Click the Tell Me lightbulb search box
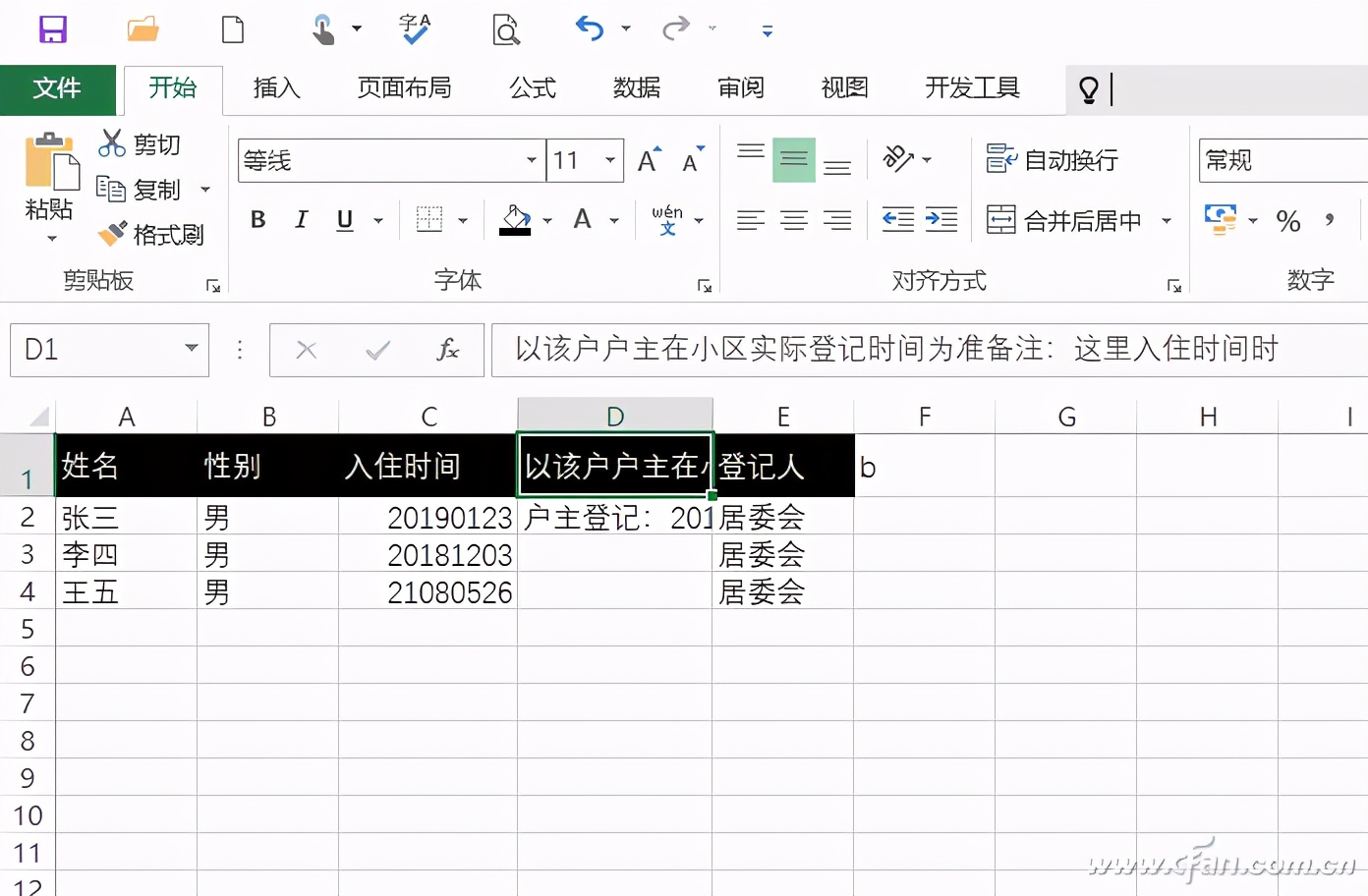The width and height of the screenshot is (1368, 896). point(1217,89)
